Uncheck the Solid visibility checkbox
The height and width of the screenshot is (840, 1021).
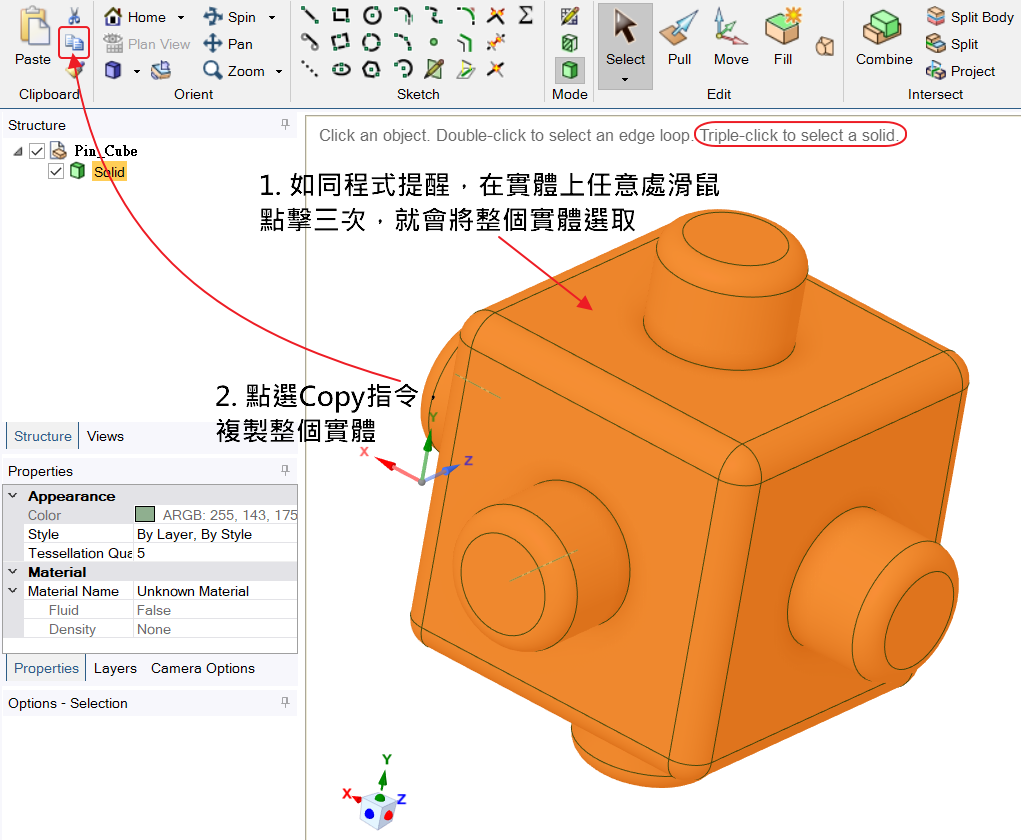point(56,171)
